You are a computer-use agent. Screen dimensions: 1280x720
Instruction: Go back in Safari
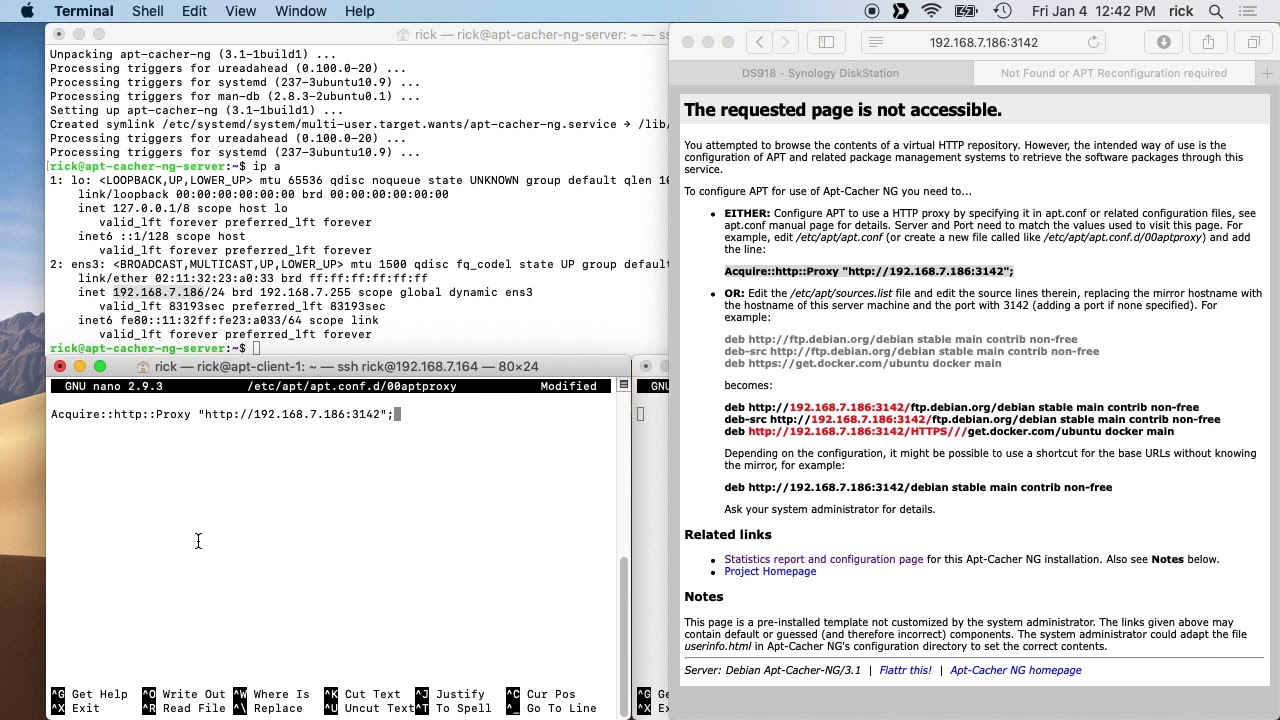coord(760,42)
